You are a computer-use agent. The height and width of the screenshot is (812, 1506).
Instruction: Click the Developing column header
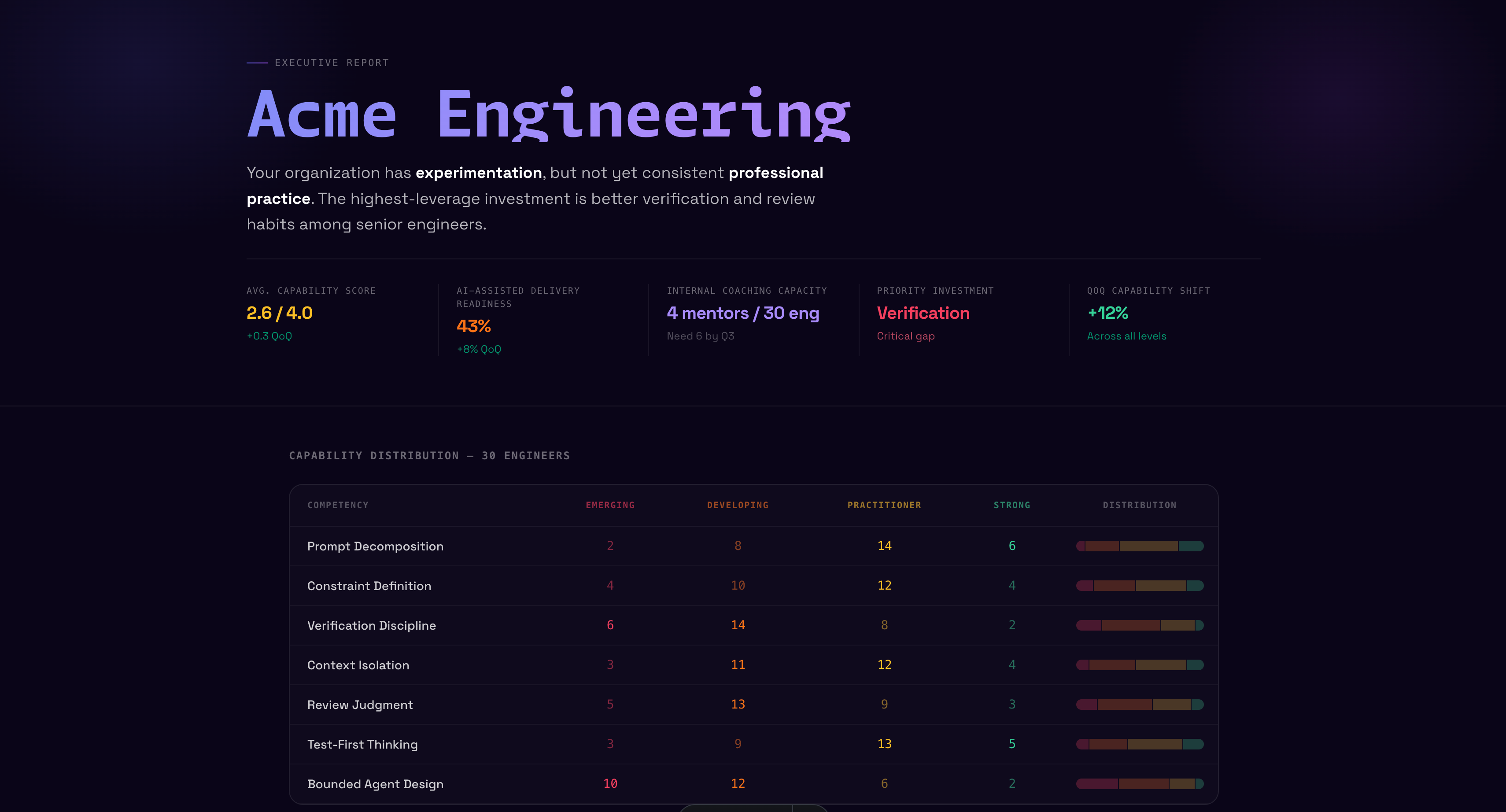pyautogui.click(x=738, y=505)
